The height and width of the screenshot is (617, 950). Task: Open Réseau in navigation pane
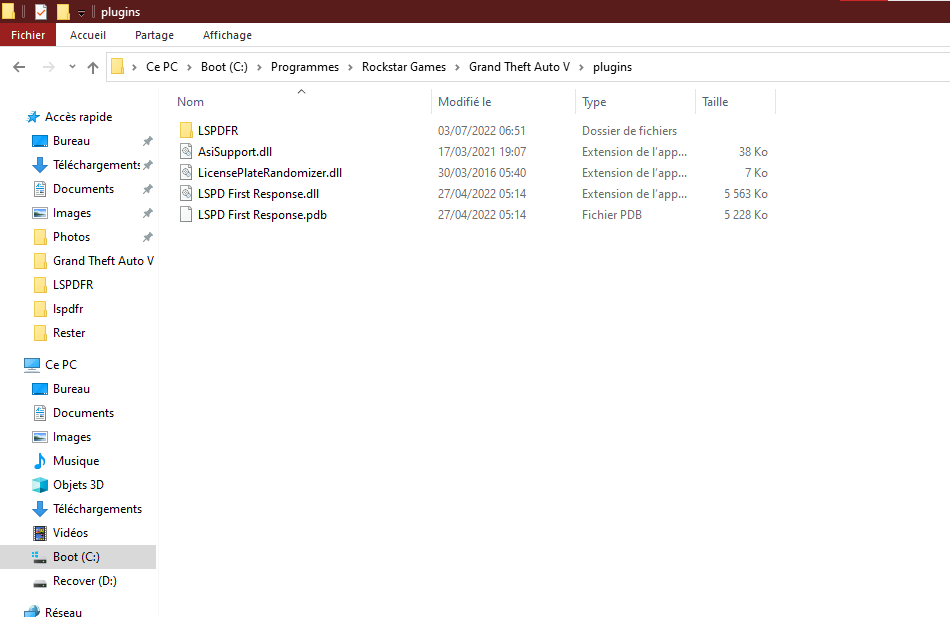(63, 612)
